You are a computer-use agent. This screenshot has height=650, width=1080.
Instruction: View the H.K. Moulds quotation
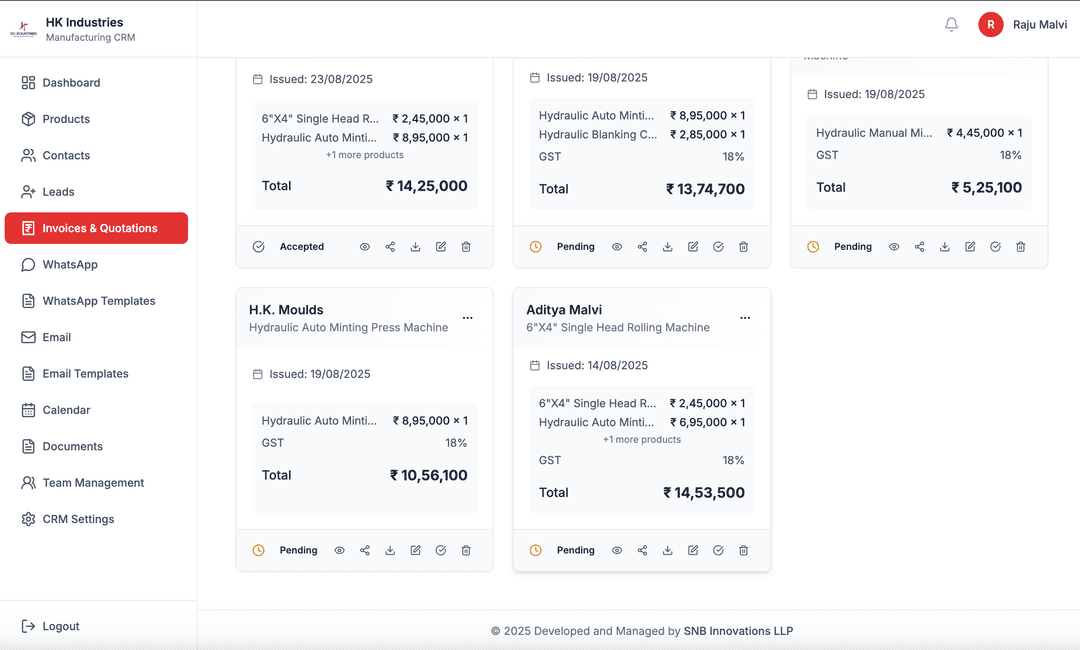click(340, 550)
